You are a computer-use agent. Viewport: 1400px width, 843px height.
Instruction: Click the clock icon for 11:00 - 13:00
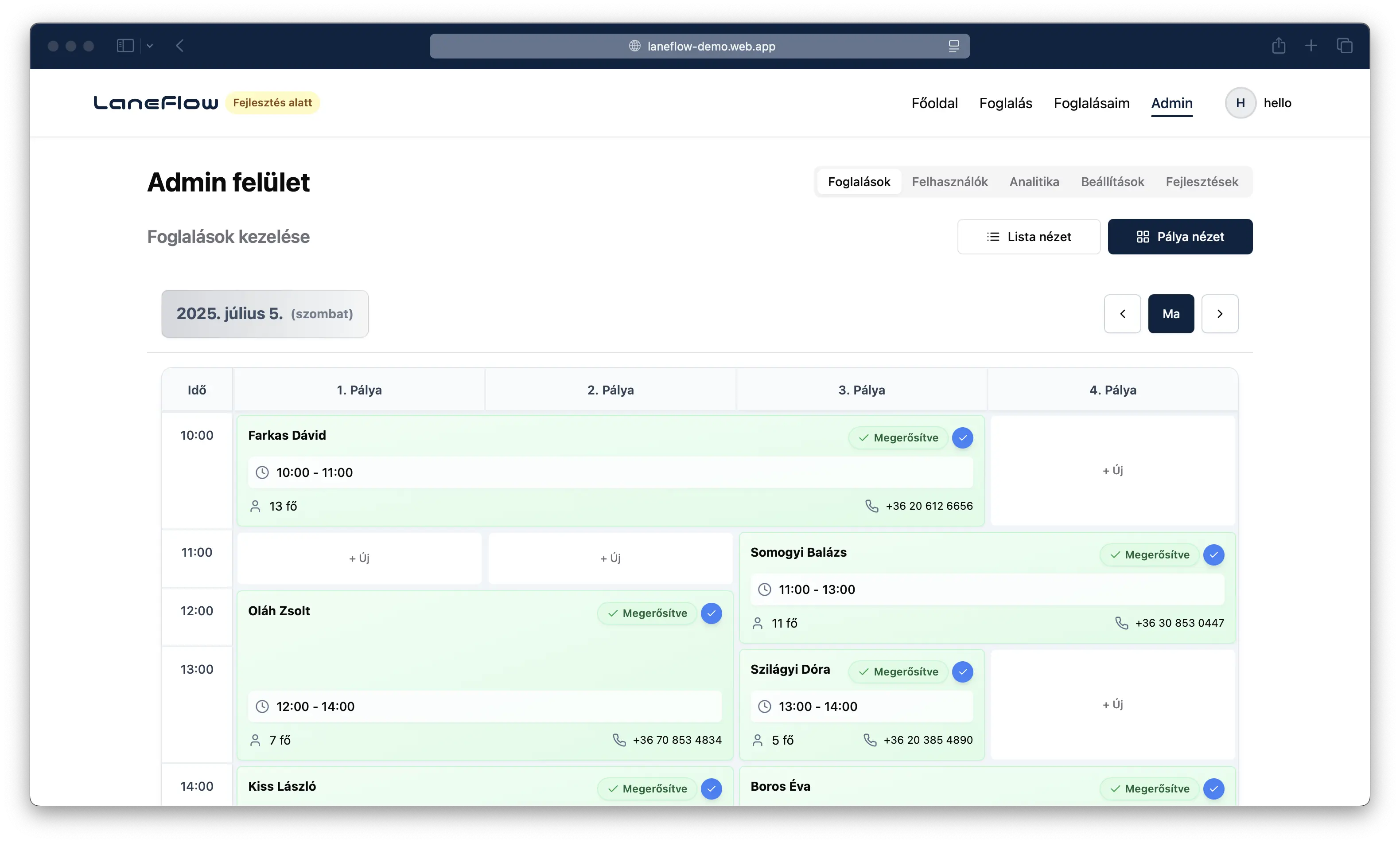(765, 589)
